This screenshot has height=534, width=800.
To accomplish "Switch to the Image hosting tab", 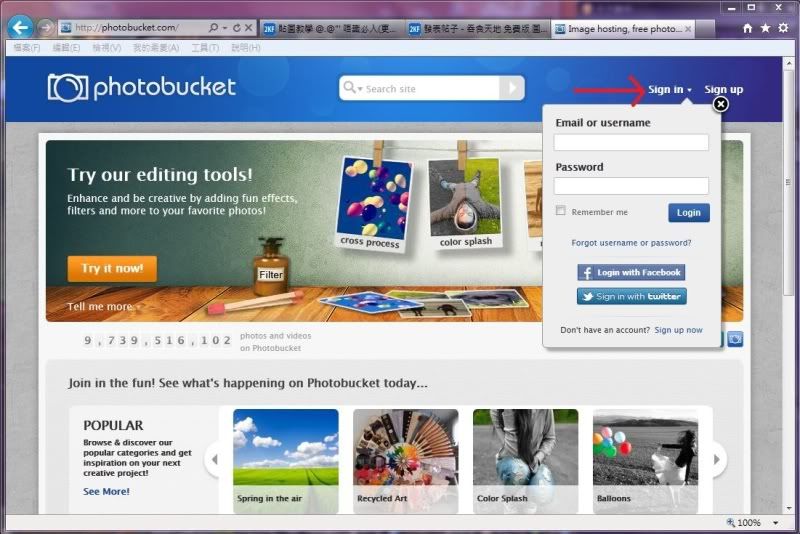I will 623,29.
